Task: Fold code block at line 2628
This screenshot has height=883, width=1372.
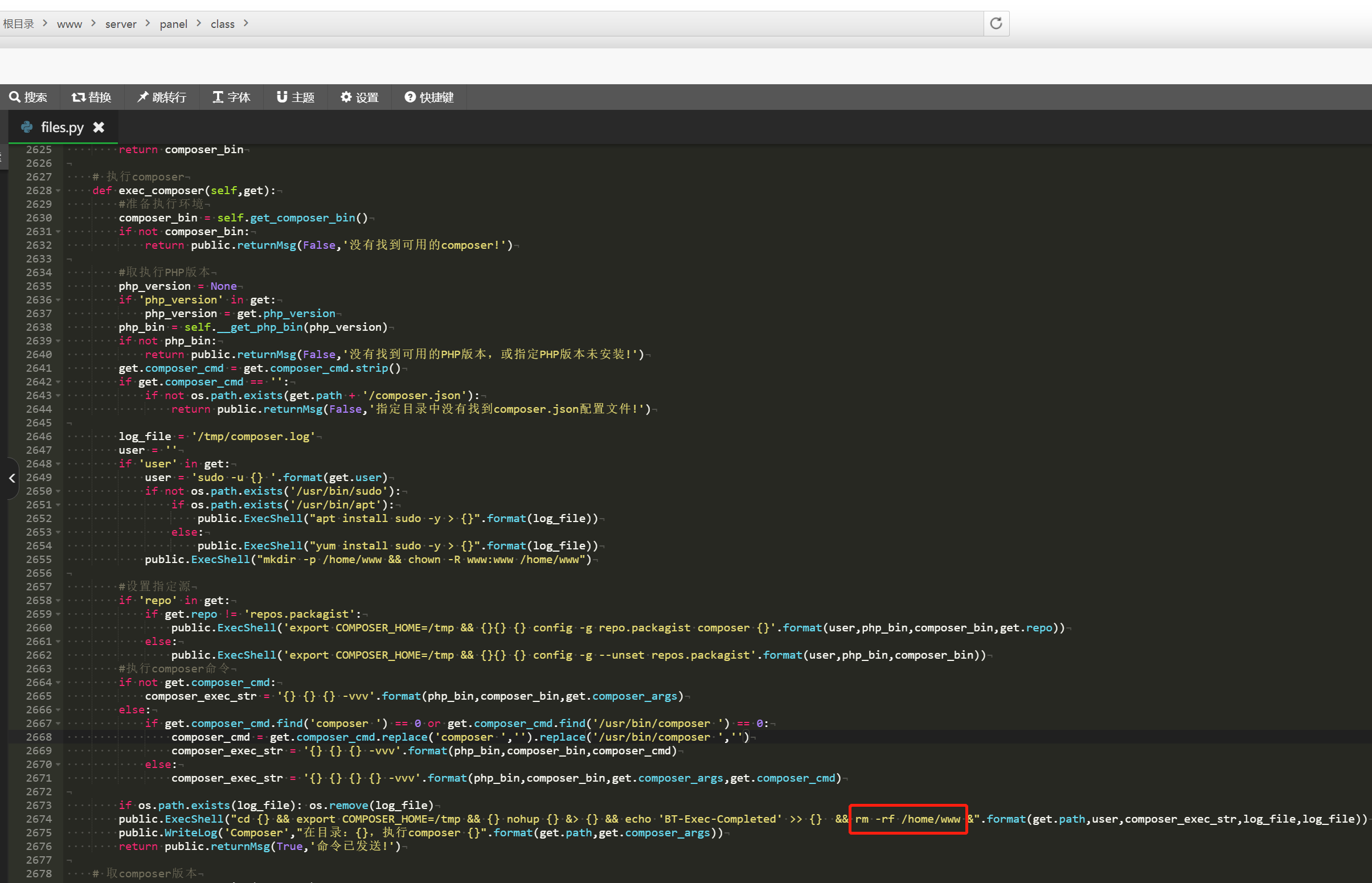Action: (58, 190)
